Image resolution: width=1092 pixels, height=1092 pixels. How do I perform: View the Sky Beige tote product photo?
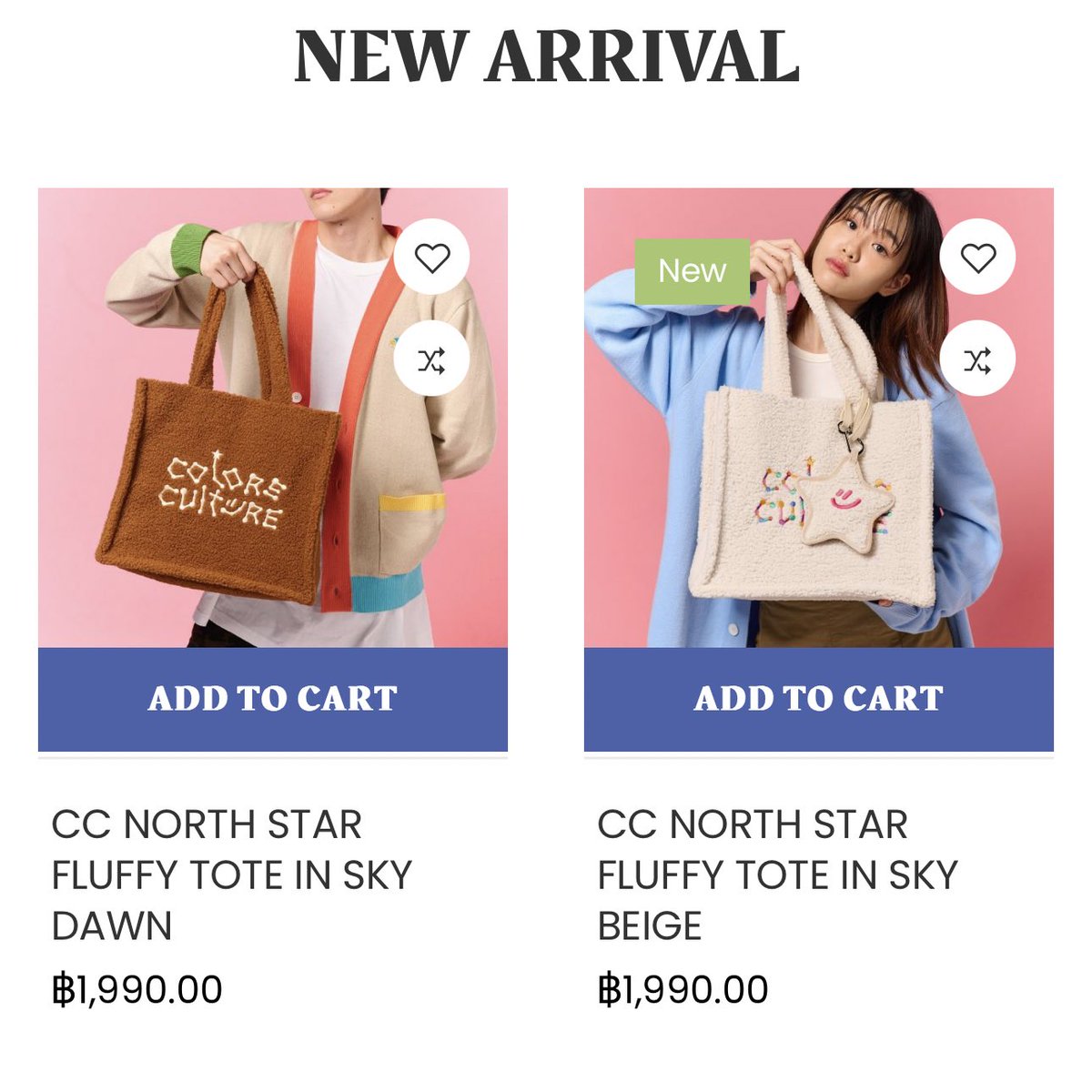[819, 418]
